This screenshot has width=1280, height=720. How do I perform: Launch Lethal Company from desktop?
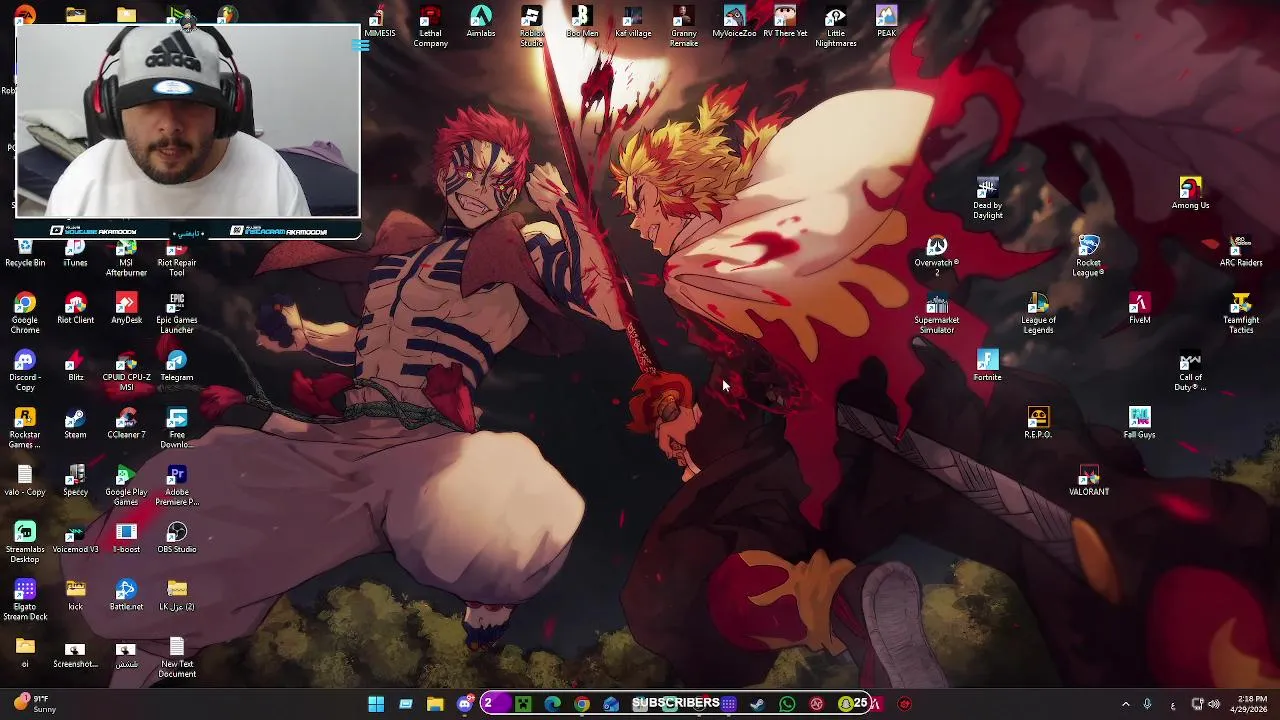point(430,27)
